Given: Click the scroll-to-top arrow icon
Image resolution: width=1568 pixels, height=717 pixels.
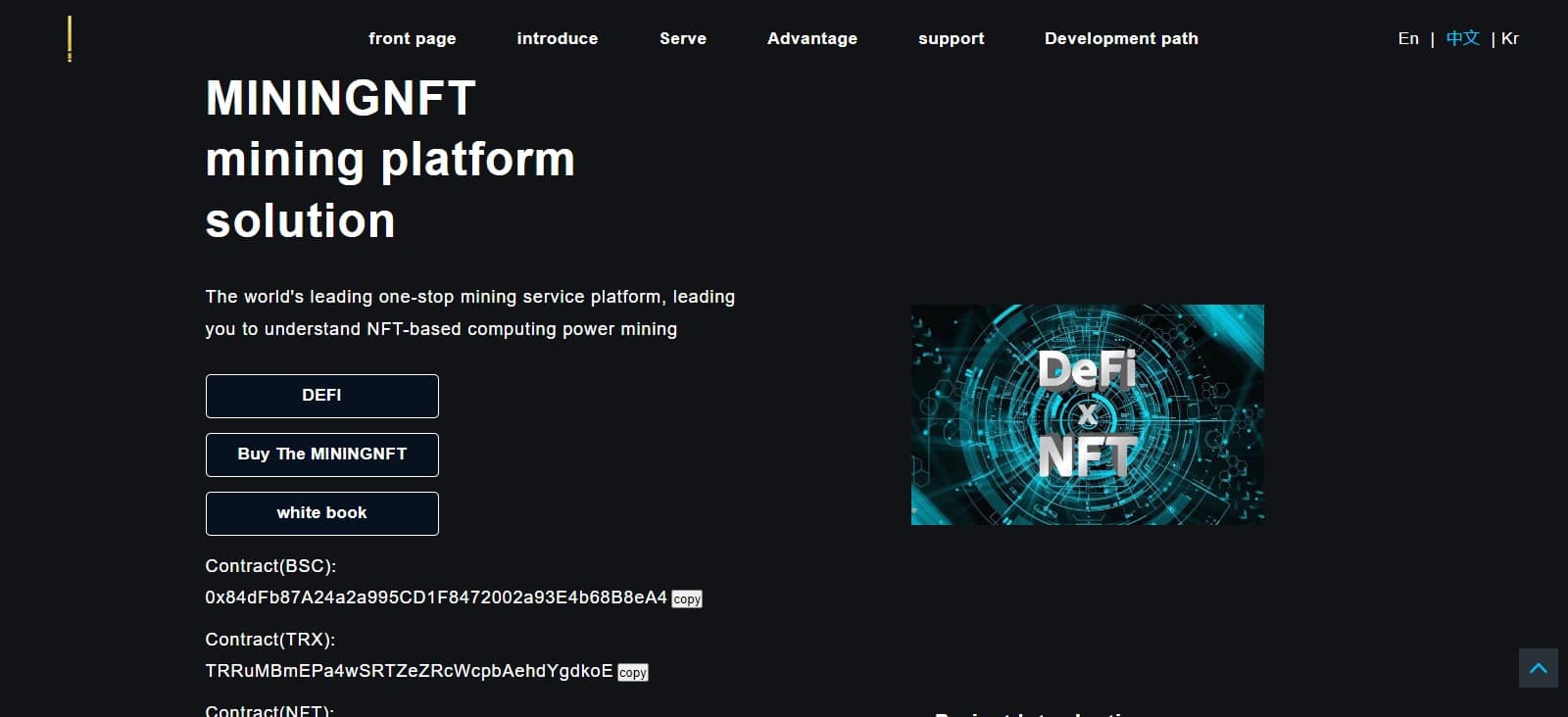Looking at the screenshot, I should (1538, 668).
